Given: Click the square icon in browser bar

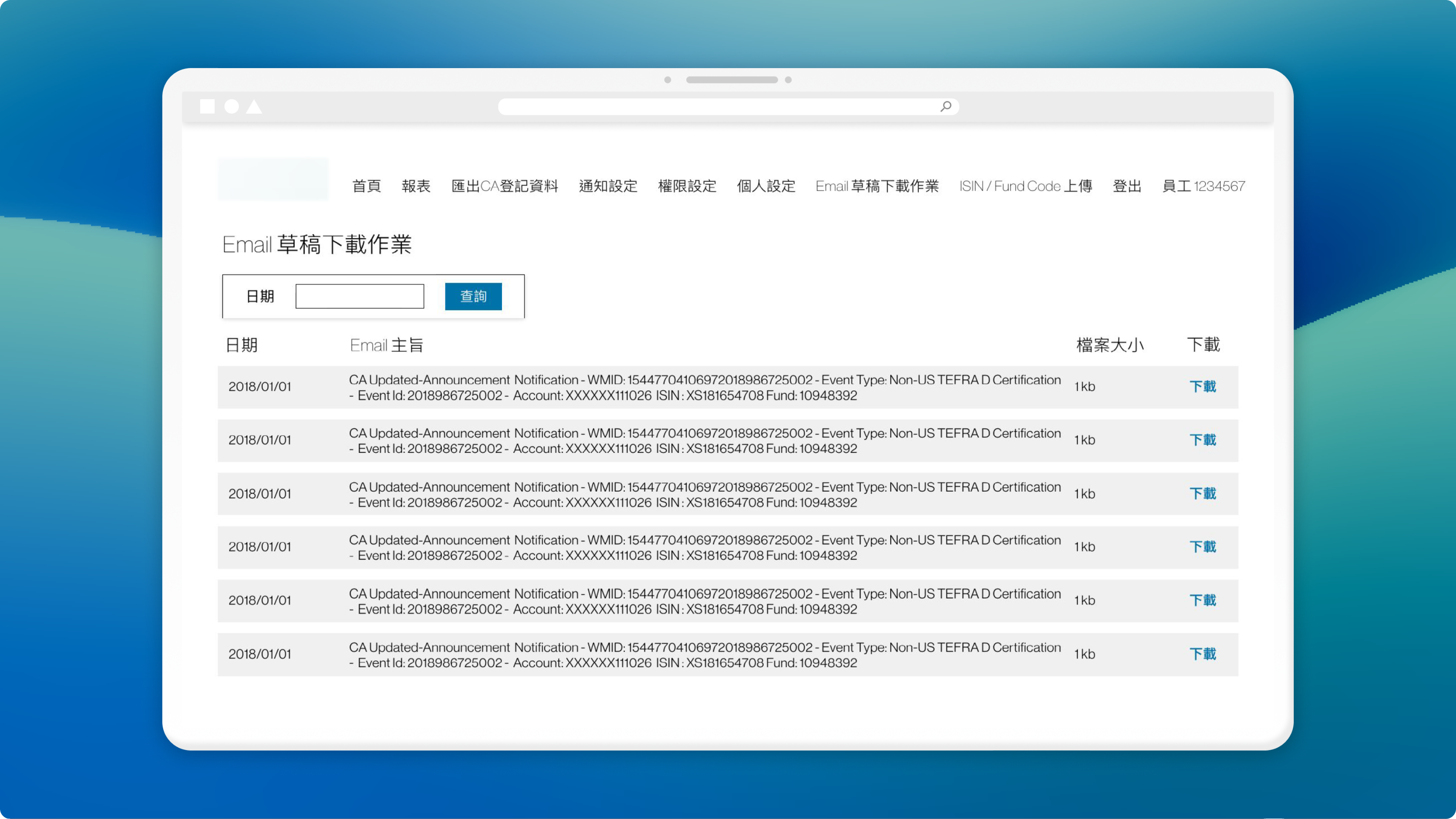Looking at the screenshot, I should [x=207, y=106].
